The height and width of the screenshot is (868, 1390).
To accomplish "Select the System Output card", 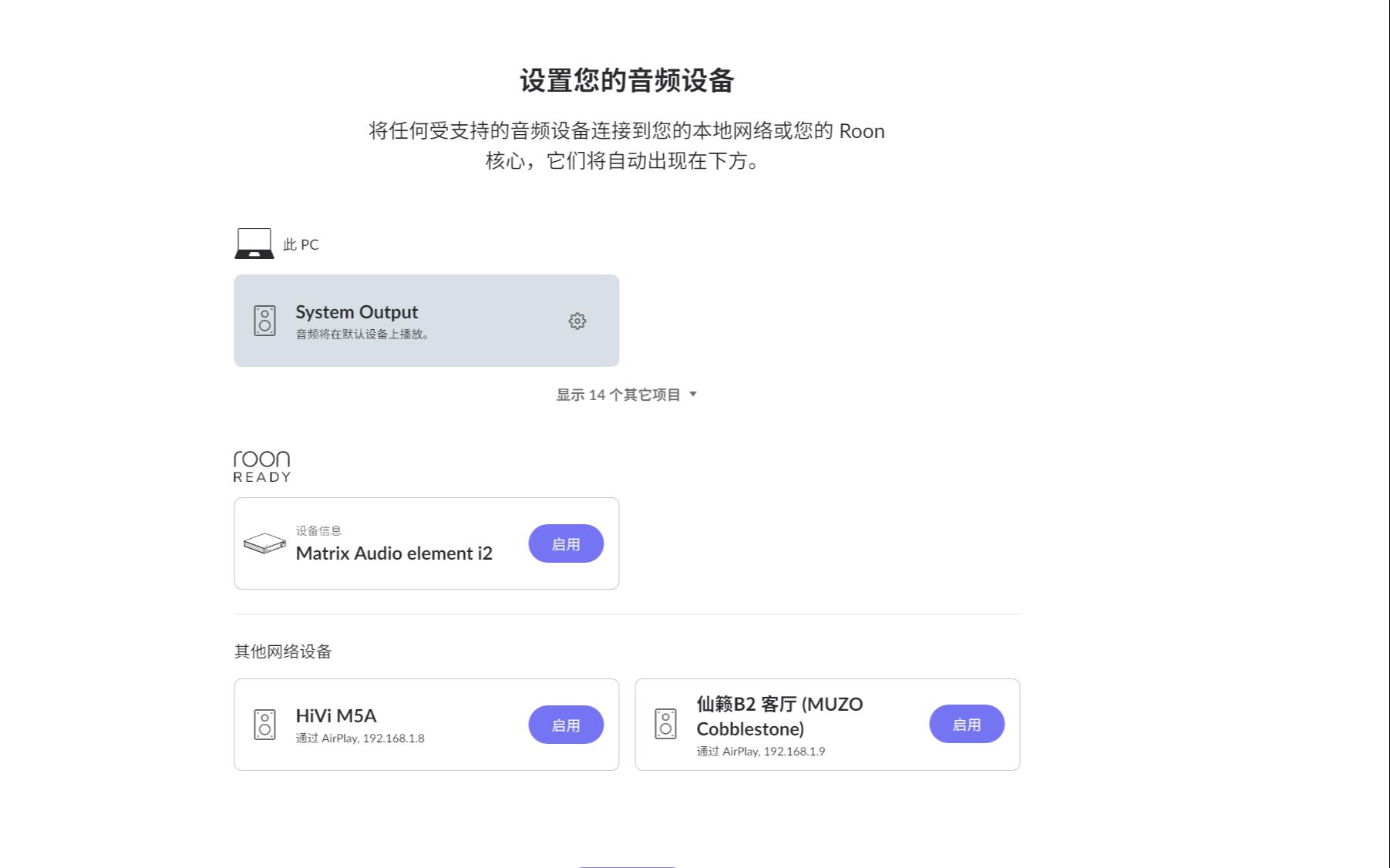I will tap(426, 321).
